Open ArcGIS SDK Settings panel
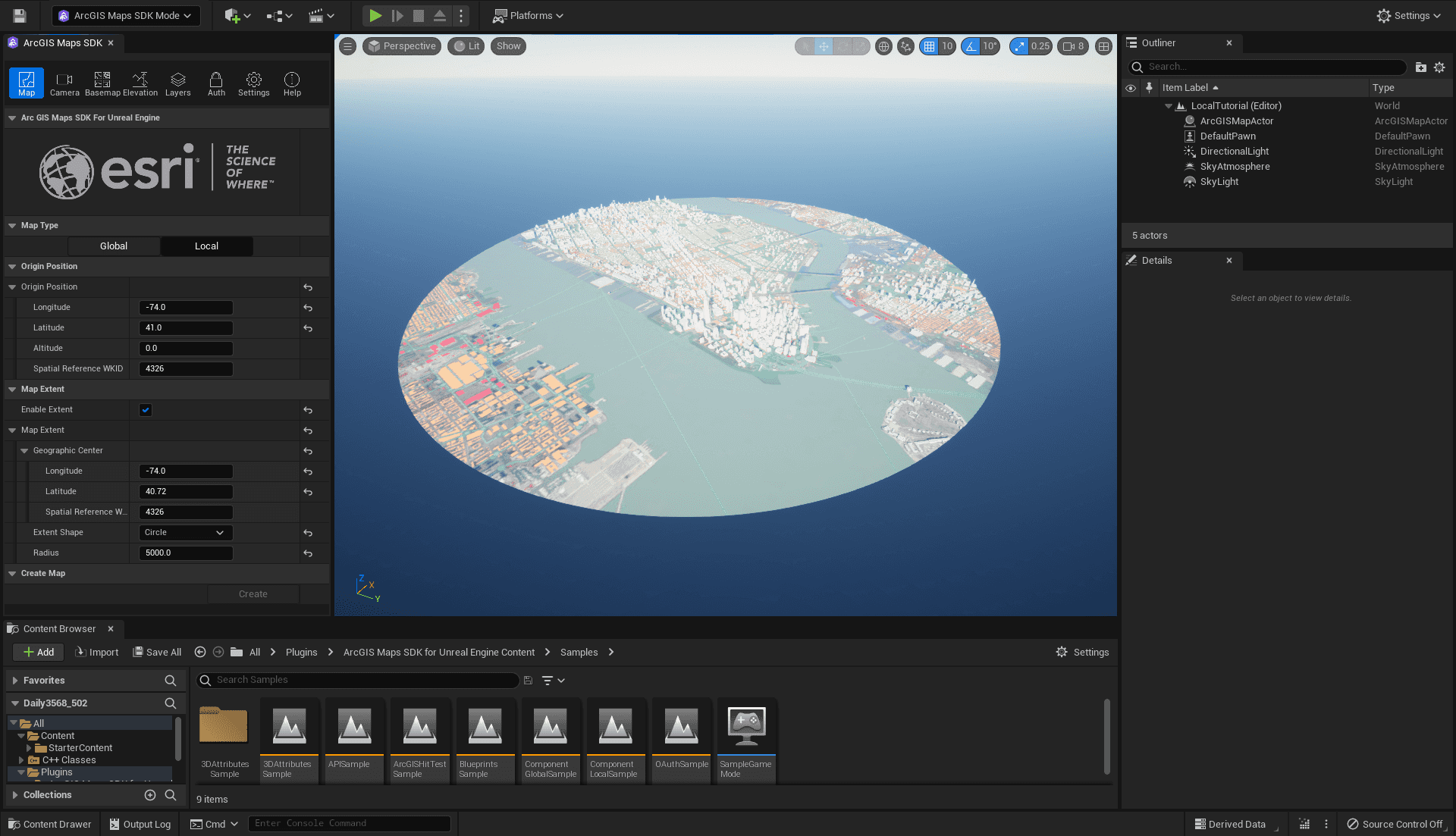1456x836 pixels. (x=253, y=82)
